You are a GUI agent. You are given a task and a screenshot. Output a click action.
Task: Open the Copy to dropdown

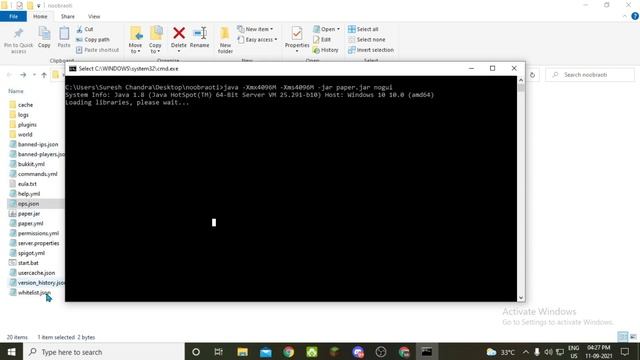[155, 40]
